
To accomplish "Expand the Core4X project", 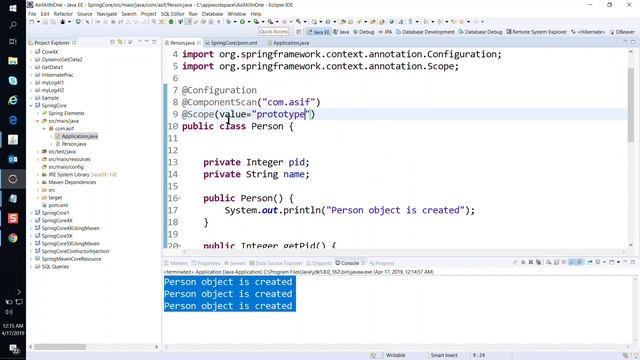I will tap(31, 52).
